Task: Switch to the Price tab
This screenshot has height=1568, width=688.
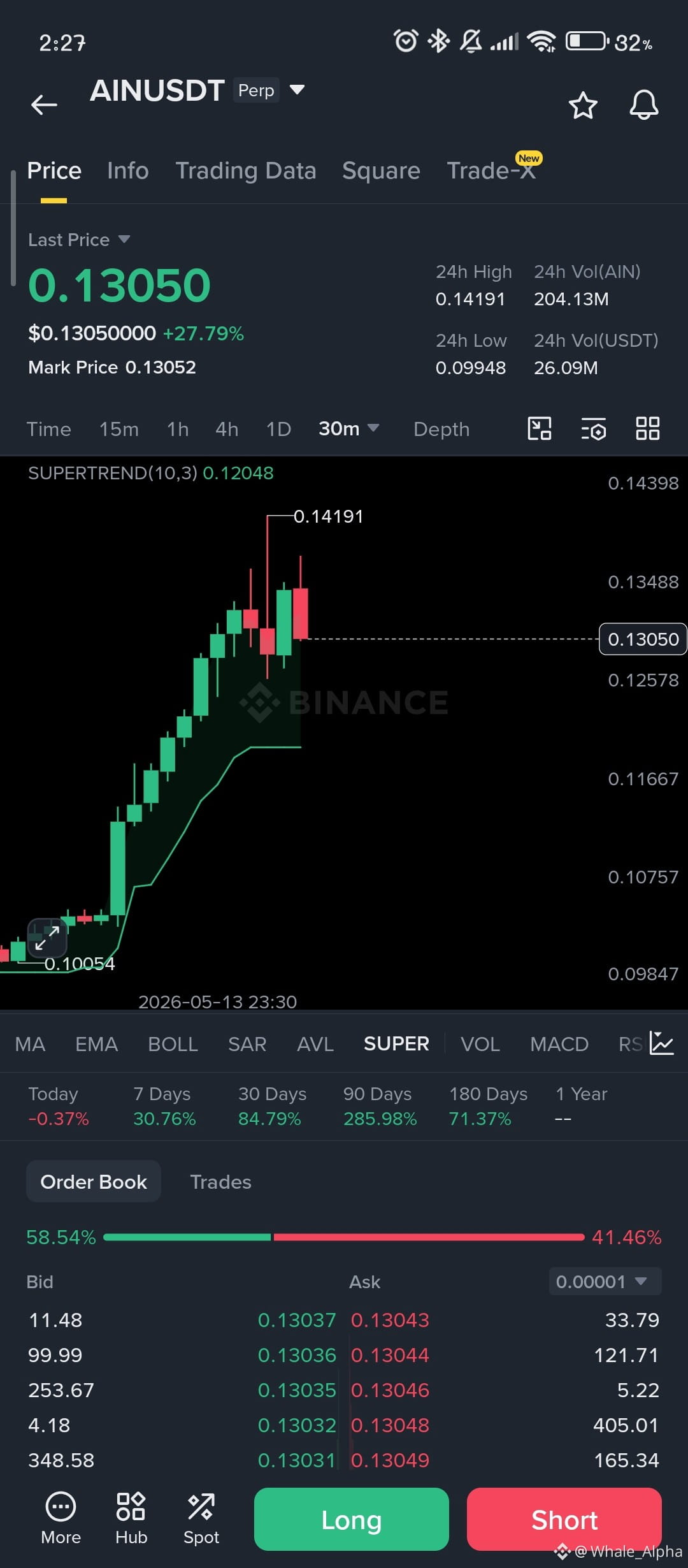Action: [54, 171]
